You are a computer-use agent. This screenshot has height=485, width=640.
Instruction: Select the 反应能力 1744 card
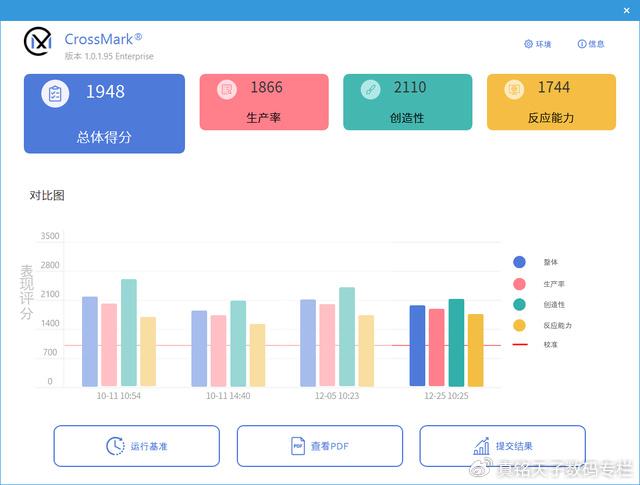[x=551, y=102]
